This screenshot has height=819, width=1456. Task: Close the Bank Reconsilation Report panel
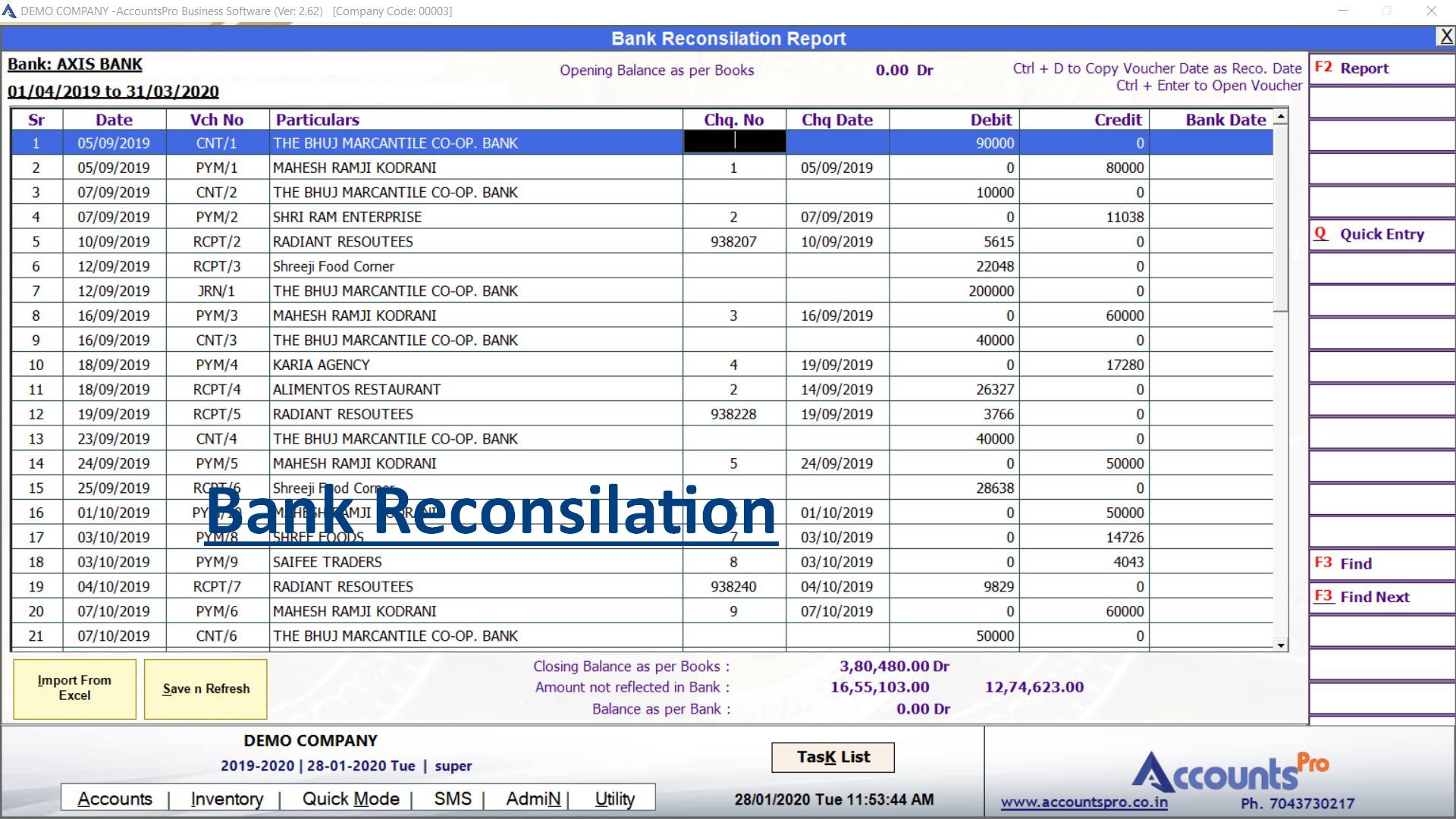[1445, 36]
